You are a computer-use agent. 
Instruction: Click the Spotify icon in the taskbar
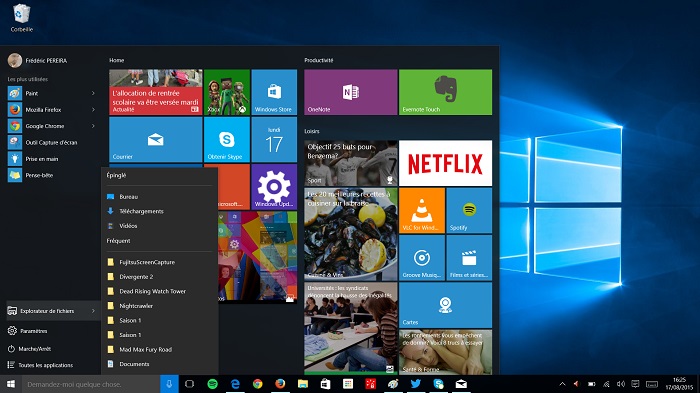click(212, 384)
